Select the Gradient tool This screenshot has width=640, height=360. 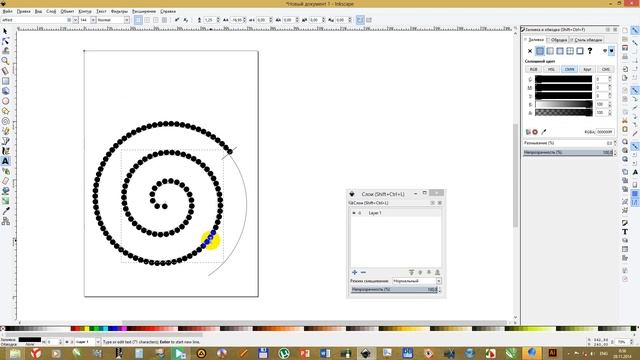5,201
